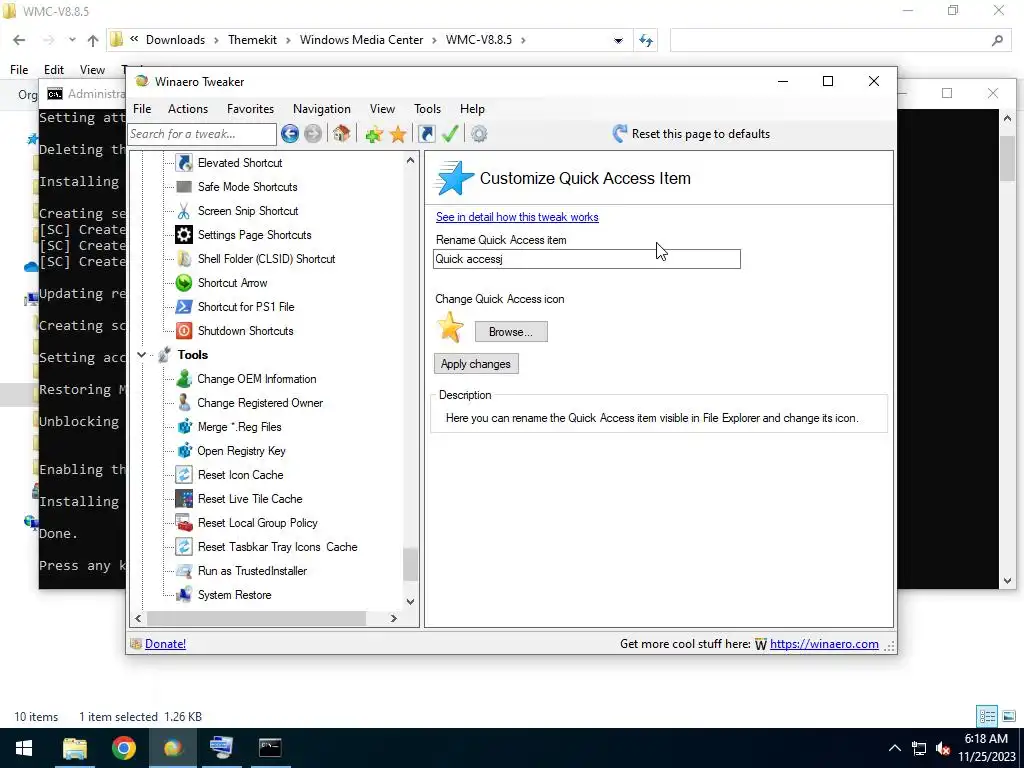Click the Explorer Up one level arrow
The height and width of the screenshot is (768, 1024).
click(93, 40)
